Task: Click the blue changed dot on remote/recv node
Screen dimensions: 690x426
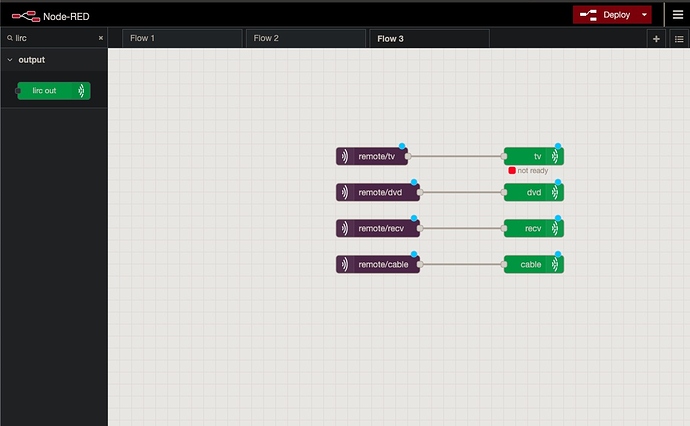Action: point(414,218)
